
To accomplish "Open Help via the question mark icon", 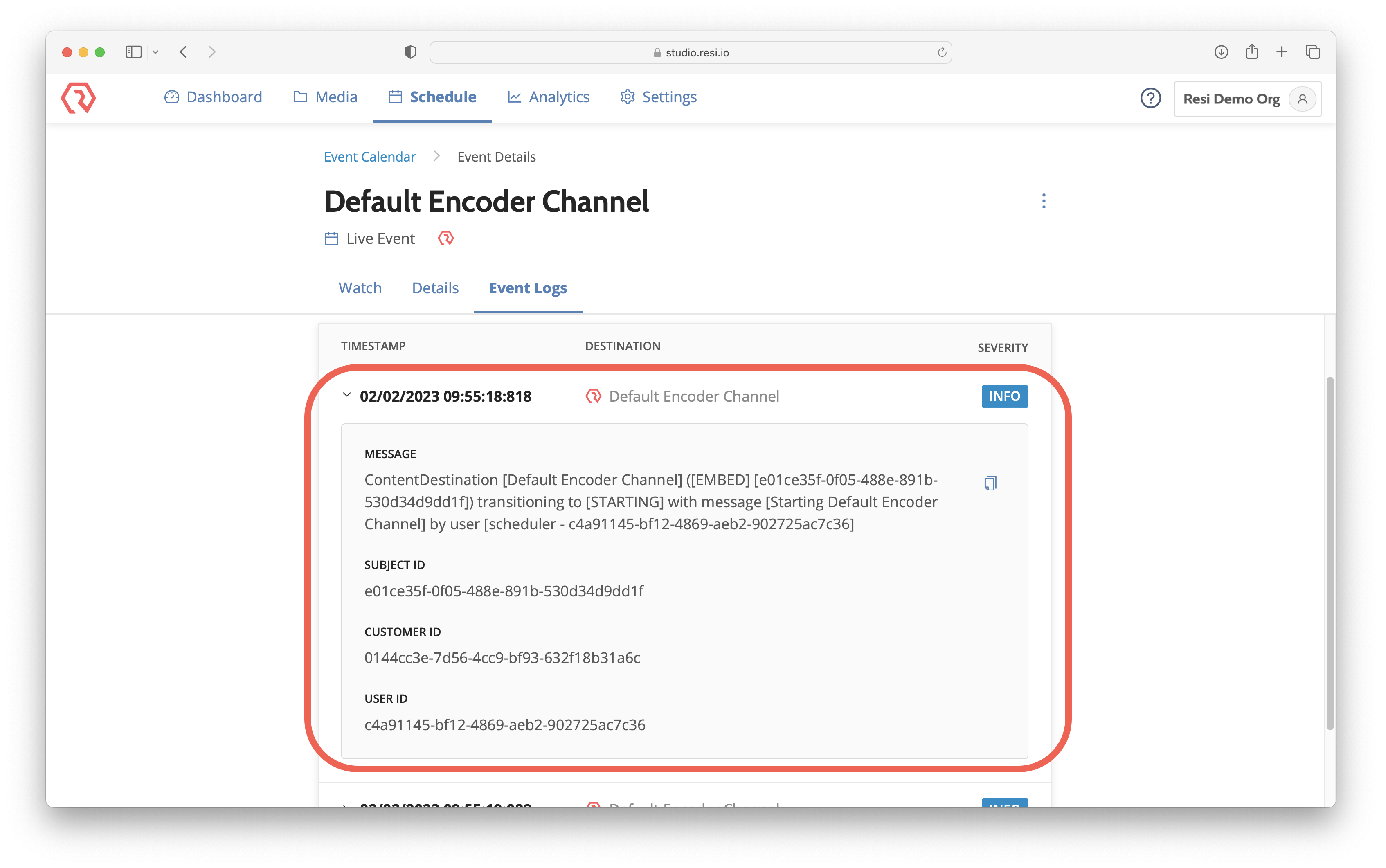I will (x=1151, y=98).
